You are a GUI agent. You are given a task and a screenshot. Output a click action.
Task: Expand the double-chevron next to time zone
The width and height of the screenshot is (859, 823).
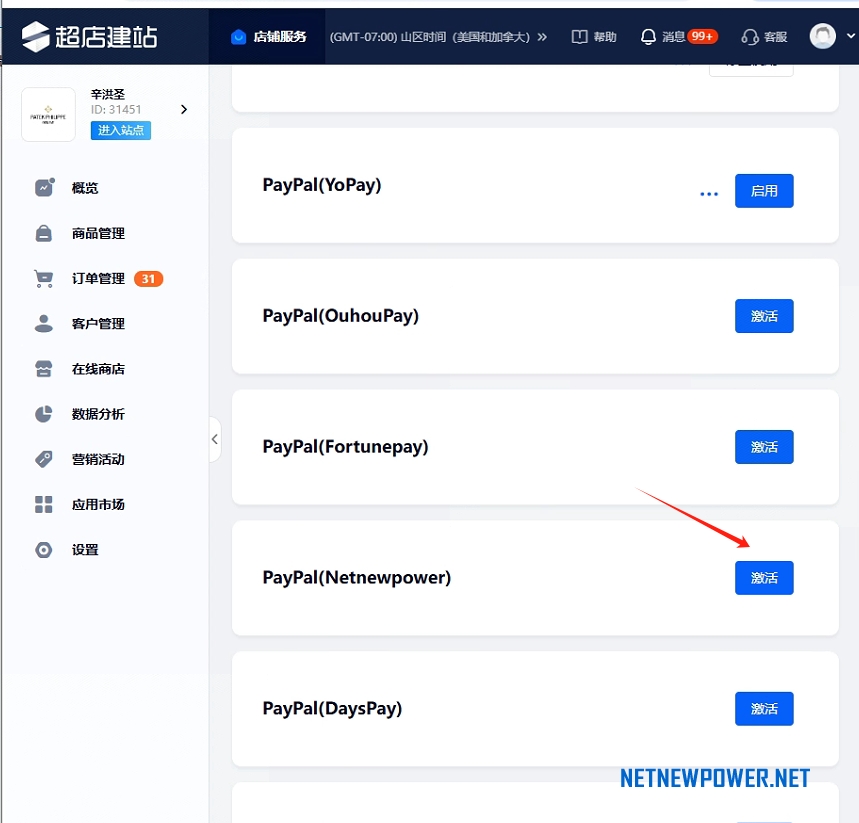click(x=542, y=37)
